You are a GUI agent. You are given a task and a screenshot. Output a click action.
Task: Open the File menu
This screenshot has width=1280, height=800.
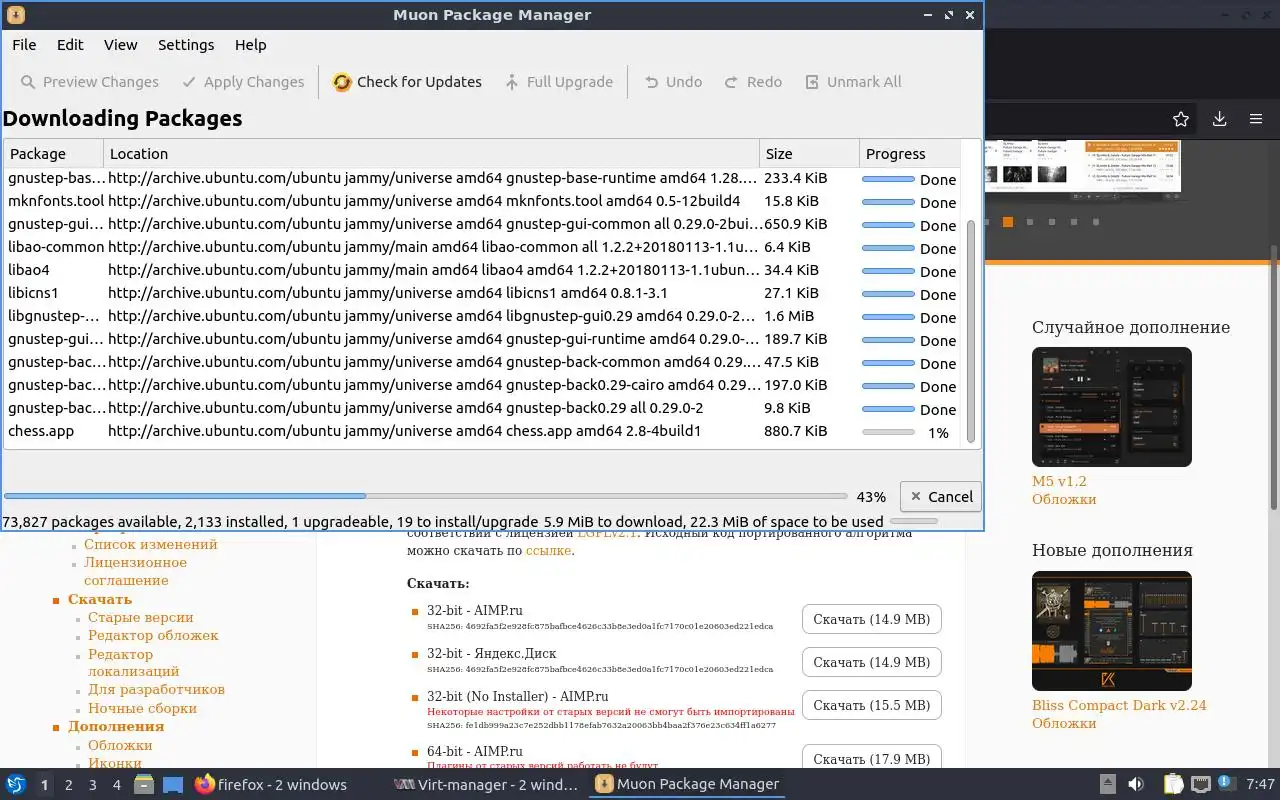(24, 44)
